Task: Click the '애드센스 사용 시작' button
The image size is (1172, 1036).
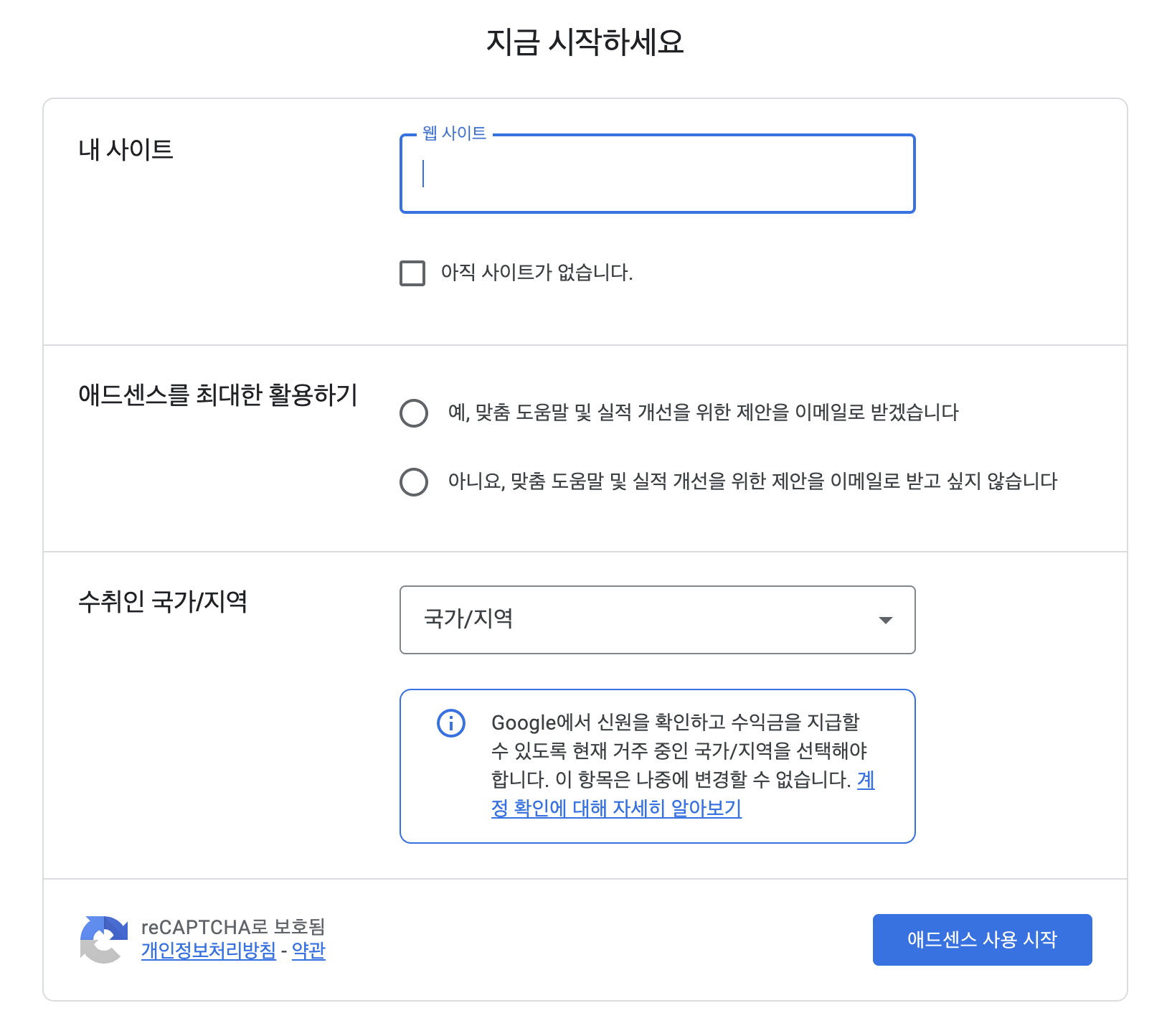Action: pos(982,940)
